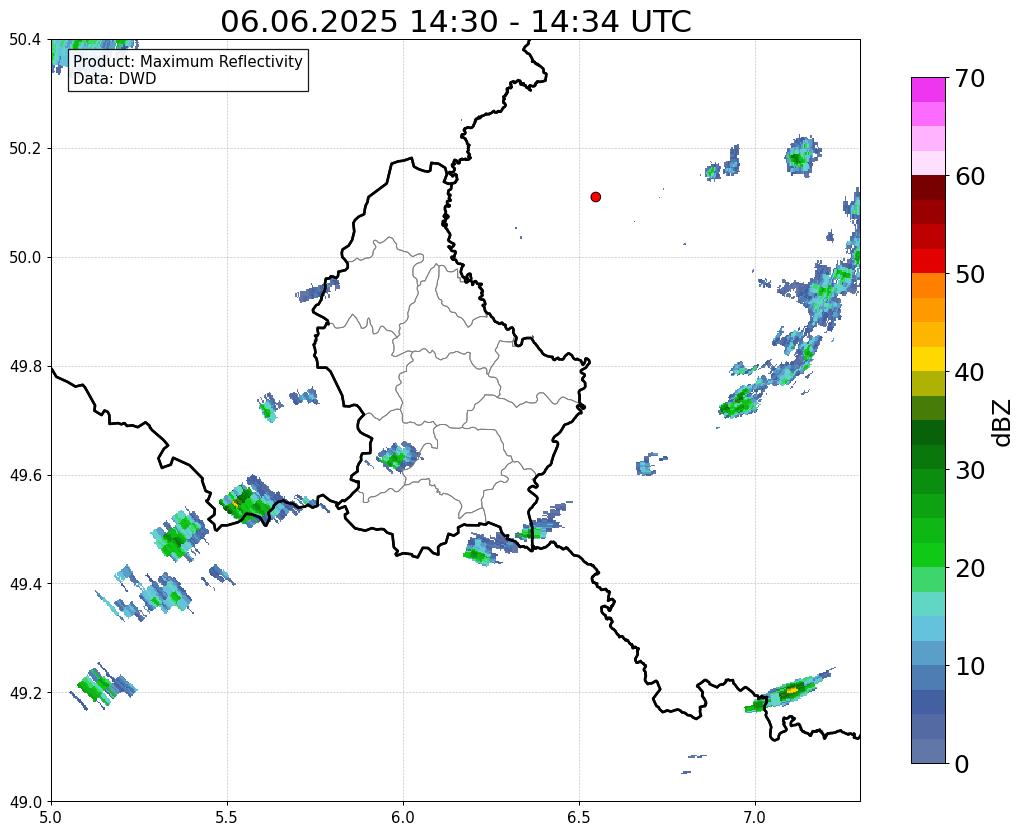Pick the bright yellow segment just above 40
Screen dimensions: 1023x834
928,359
